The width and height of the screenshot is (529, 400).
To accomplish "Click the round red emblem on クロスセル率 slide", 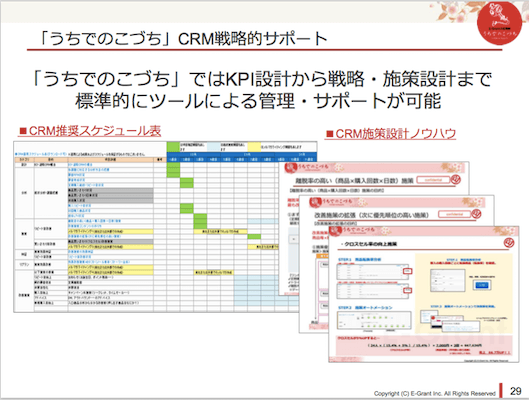I will tap(508, 242).
